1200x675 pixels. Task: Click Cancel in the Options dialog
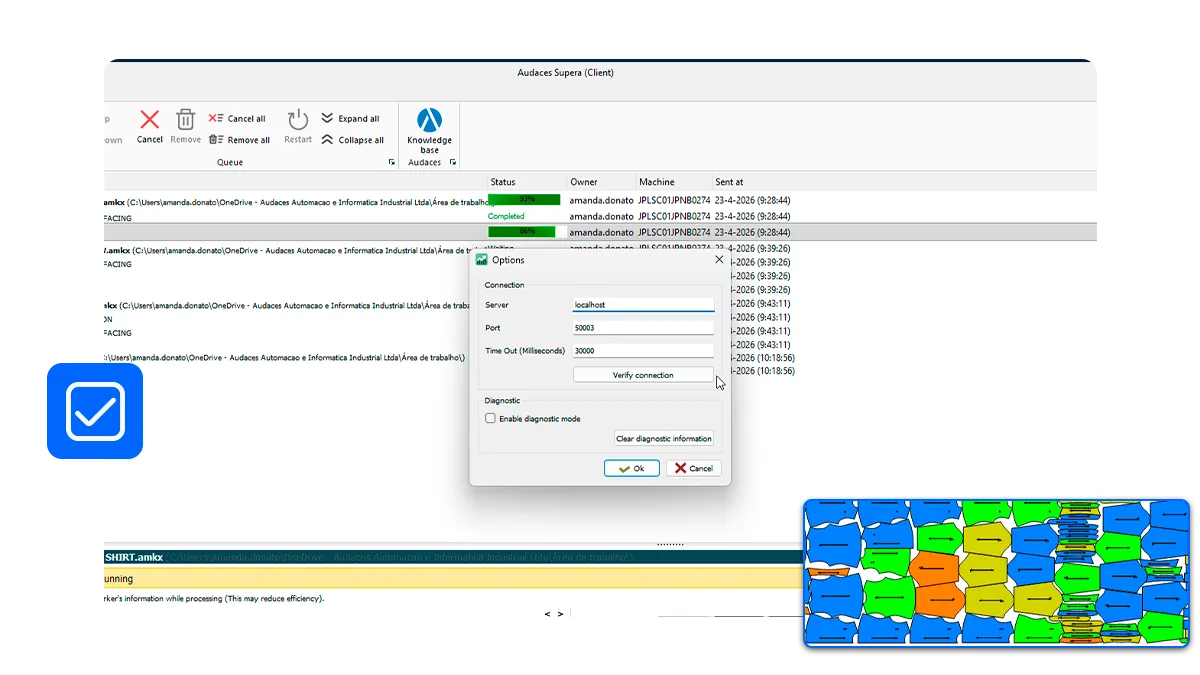693,468
